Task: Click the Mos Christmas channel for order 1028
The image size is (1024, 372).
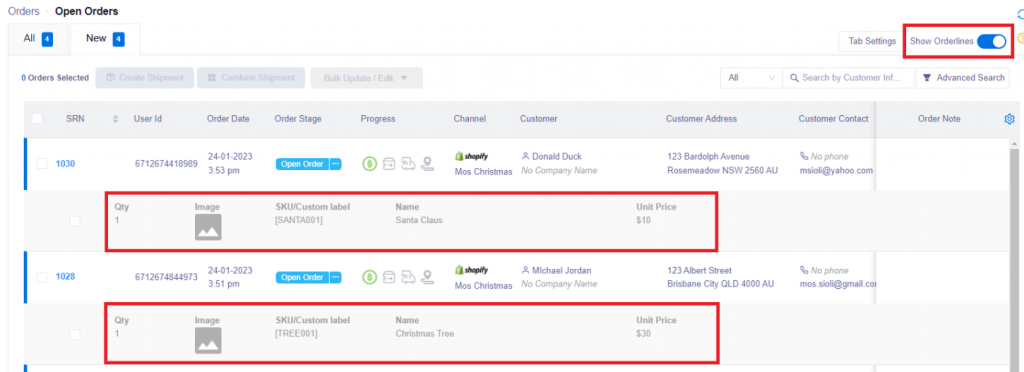Action: tap(484, 285)
